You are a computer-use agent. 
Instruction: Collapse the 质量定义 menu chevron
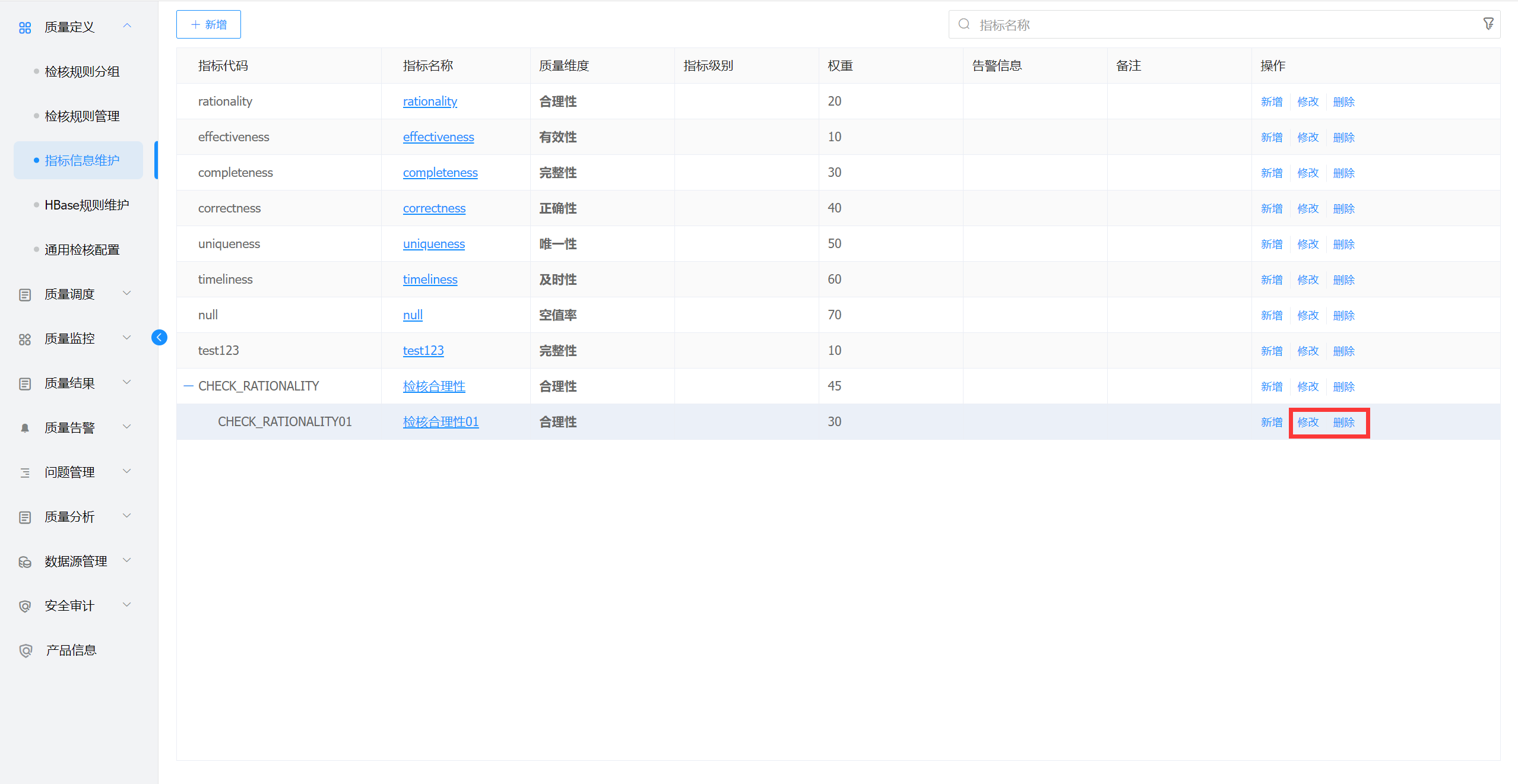[127, 26]
